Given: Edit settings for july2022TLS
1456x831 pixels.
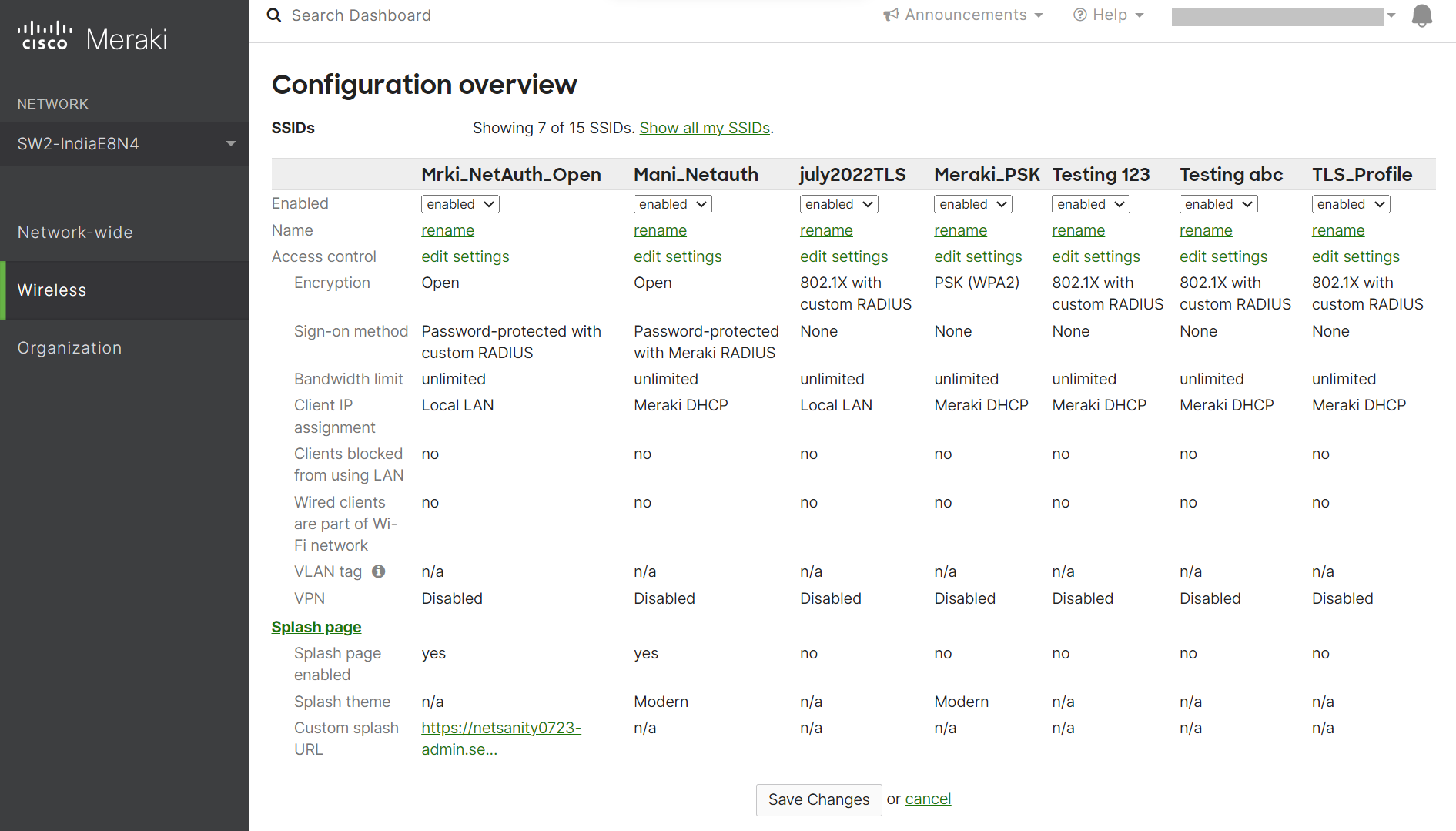Looking at the screenshot, I should [844, 256].
